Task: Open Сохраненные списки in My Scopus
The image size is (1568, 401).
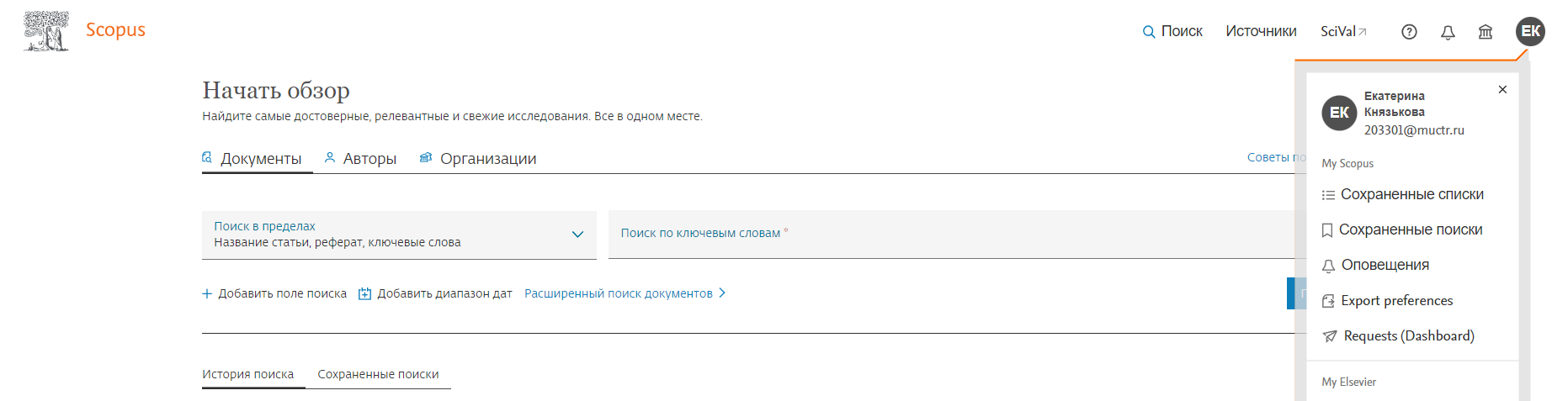Action: click(1411, 194)
